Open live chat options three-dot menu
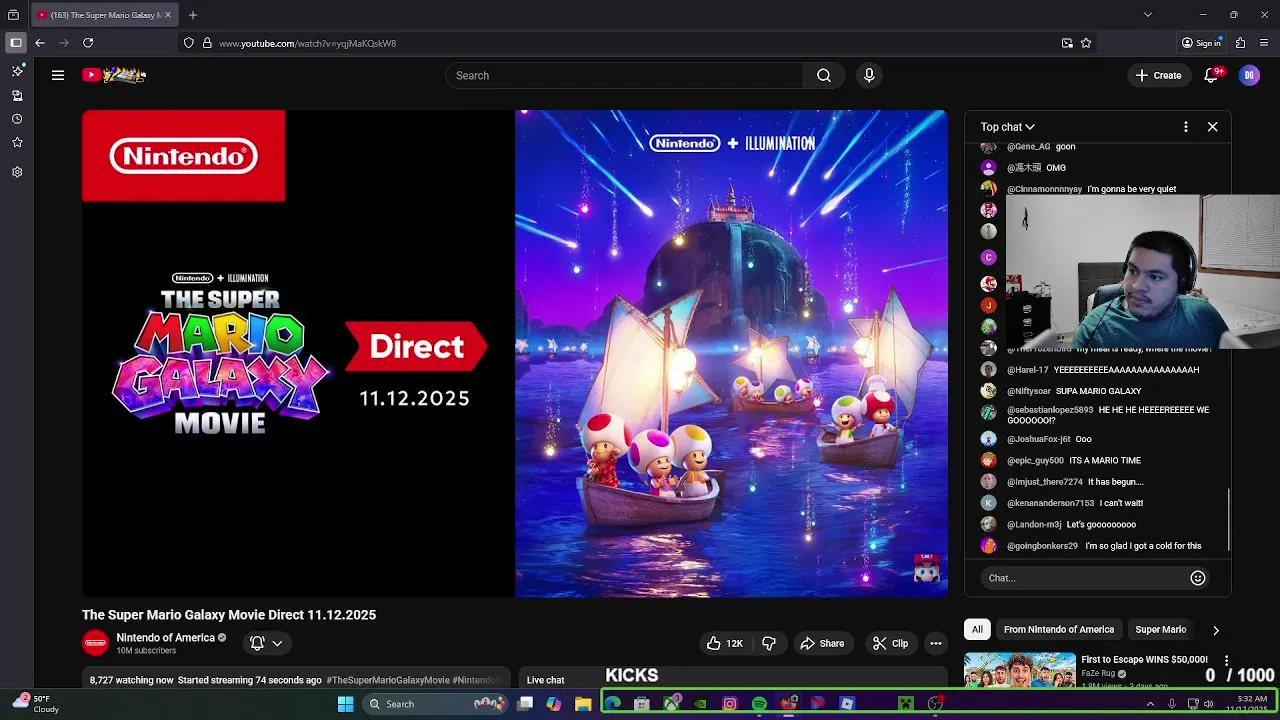 (x=1186, y=127)
